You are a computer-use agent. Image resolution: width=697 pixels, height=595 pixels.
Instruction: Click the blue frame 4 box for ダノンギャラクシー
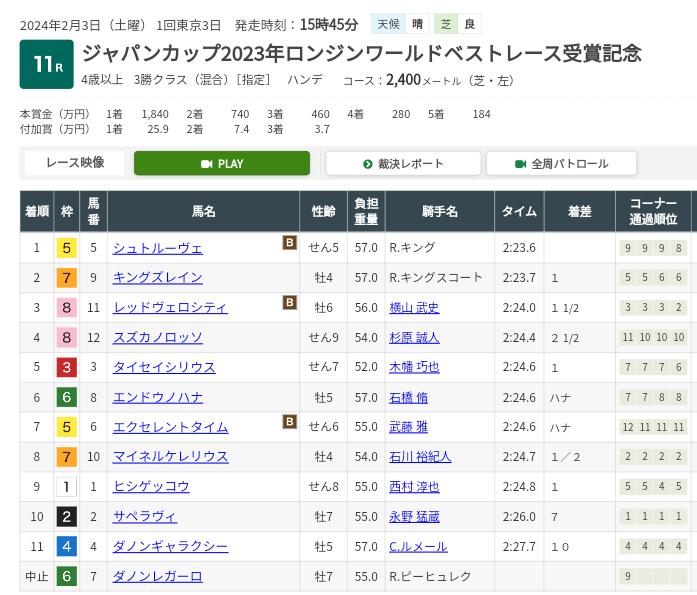[x=66, y=547]
